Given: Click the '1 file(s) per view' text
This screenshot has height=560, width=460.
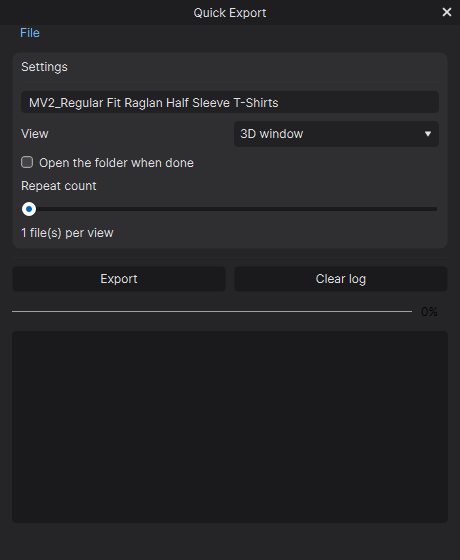Looking at the screenshot, I should click(67, 233).
